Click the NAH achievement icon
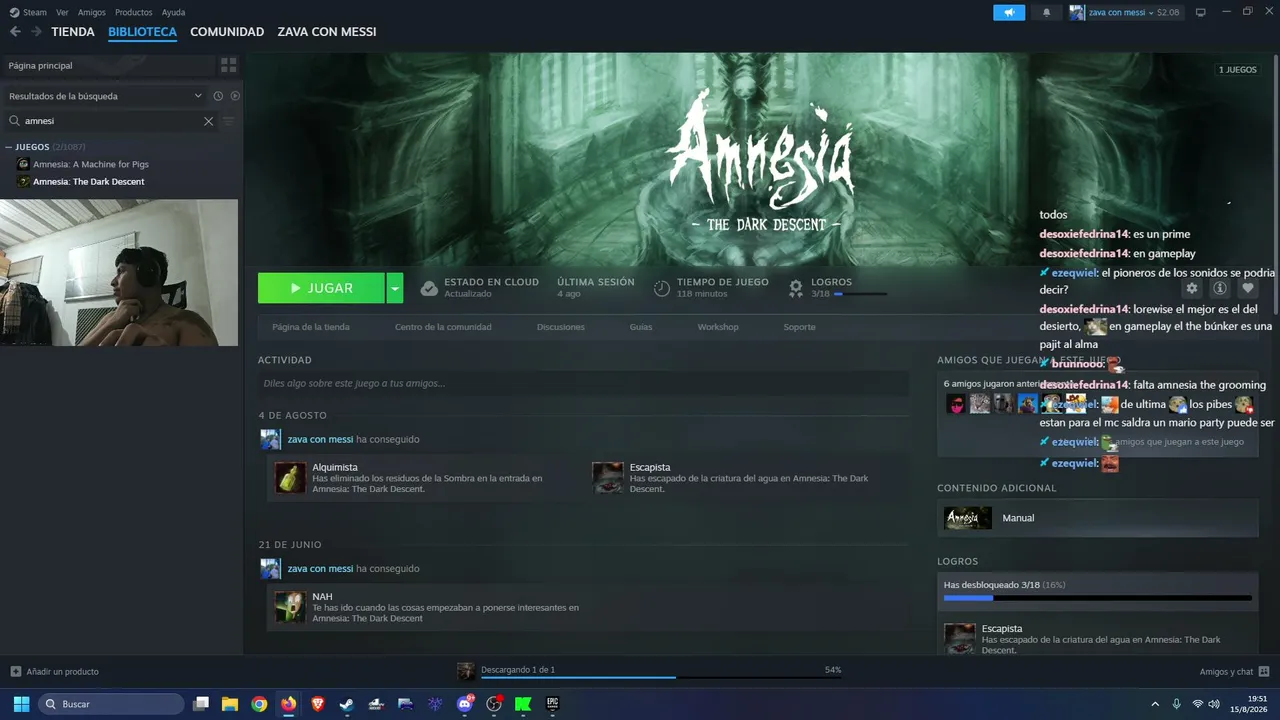Image resolution: width=1280 pixels, height=720 pixels. point(290,607)
